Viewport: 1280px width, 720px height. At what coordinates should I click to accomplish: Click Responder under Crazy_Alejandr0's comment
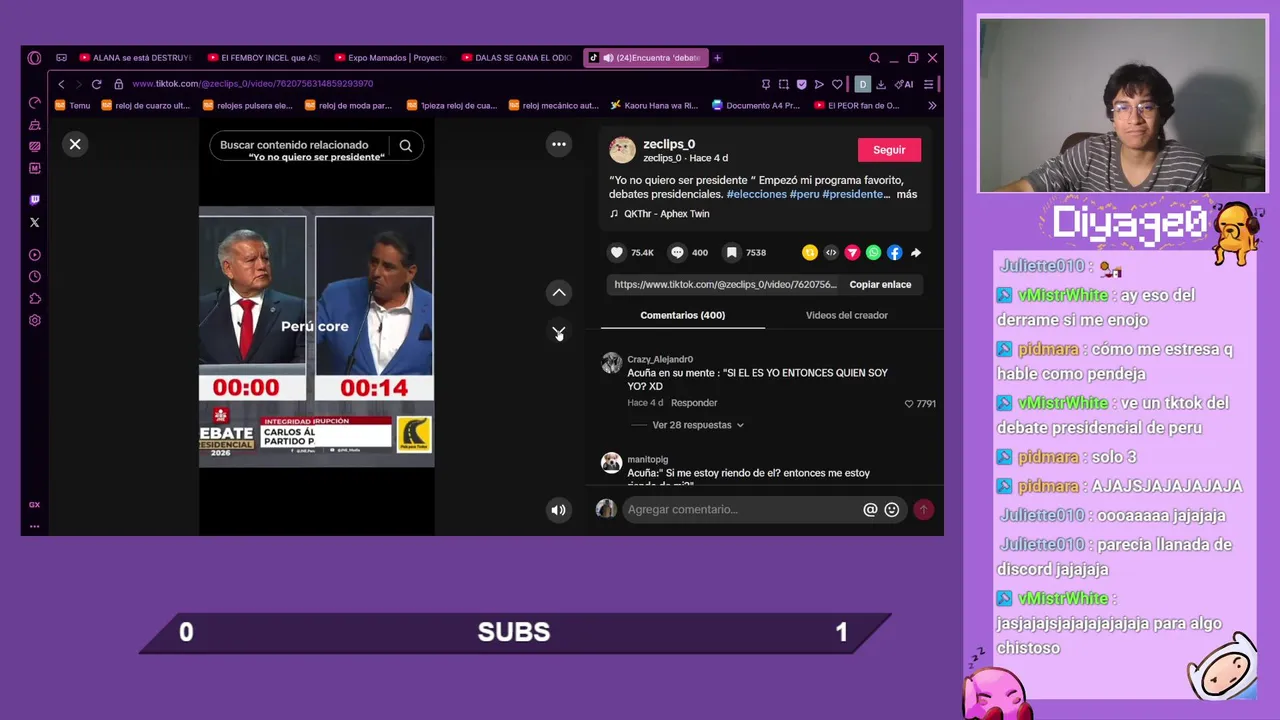click(x=694, y=403)
